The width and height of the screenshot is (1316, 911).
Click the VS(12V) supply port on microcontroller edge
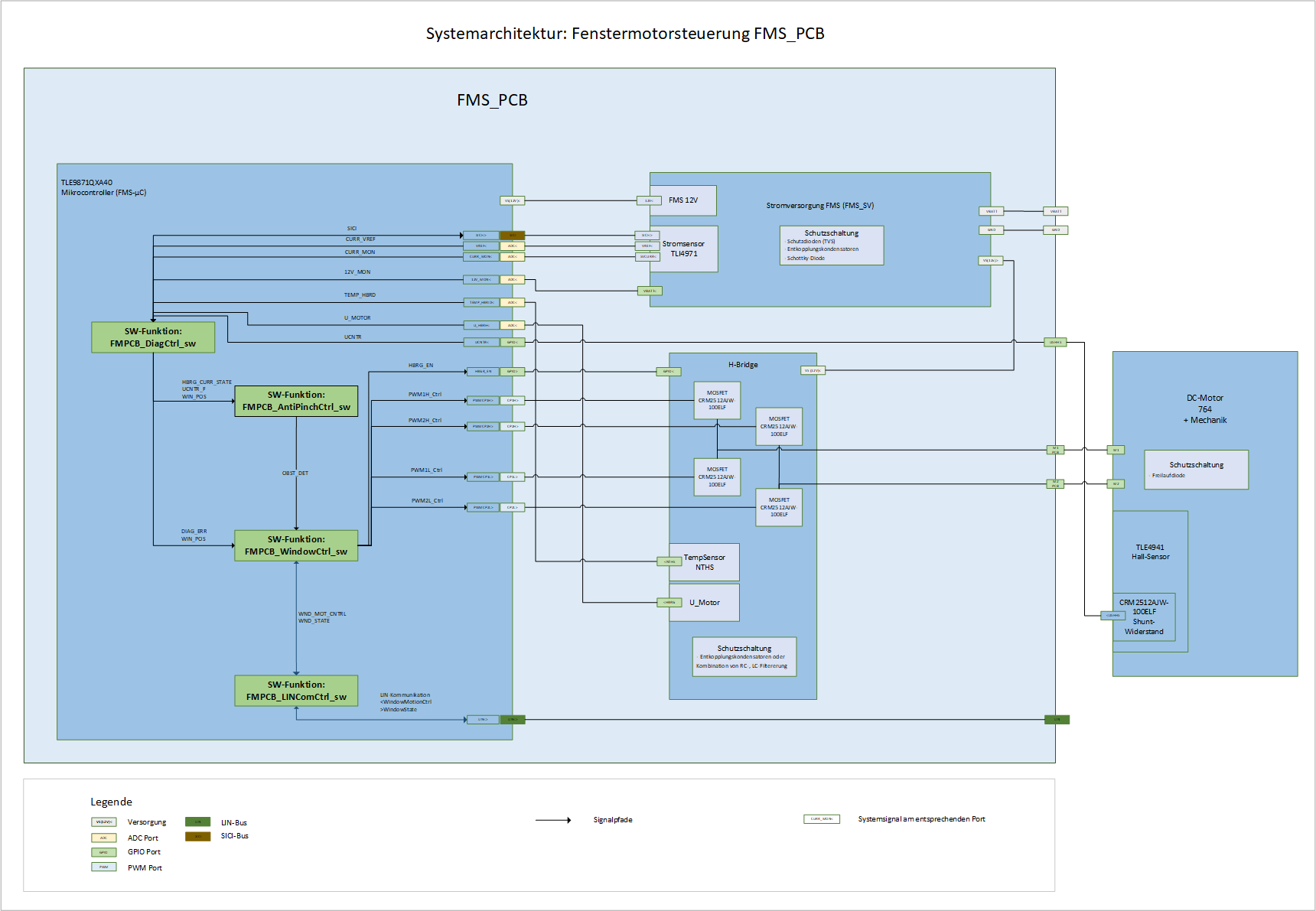[512, 200]
